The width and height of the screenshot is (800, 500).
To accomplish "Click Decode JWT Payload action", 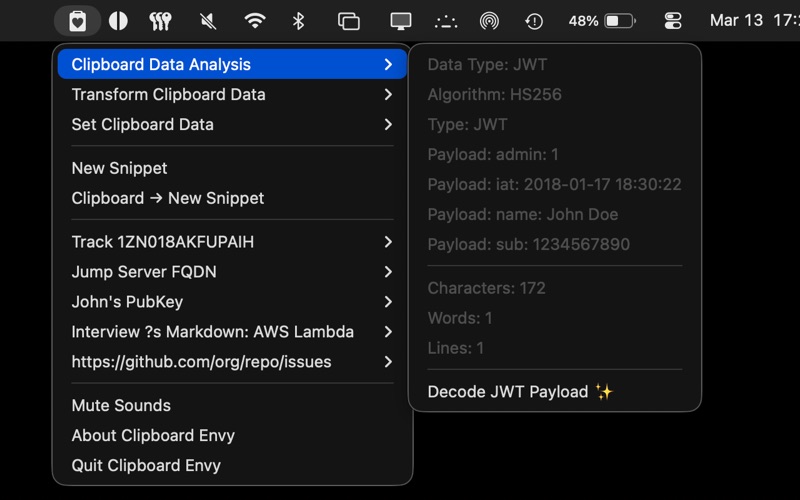I will pos(555,392).
